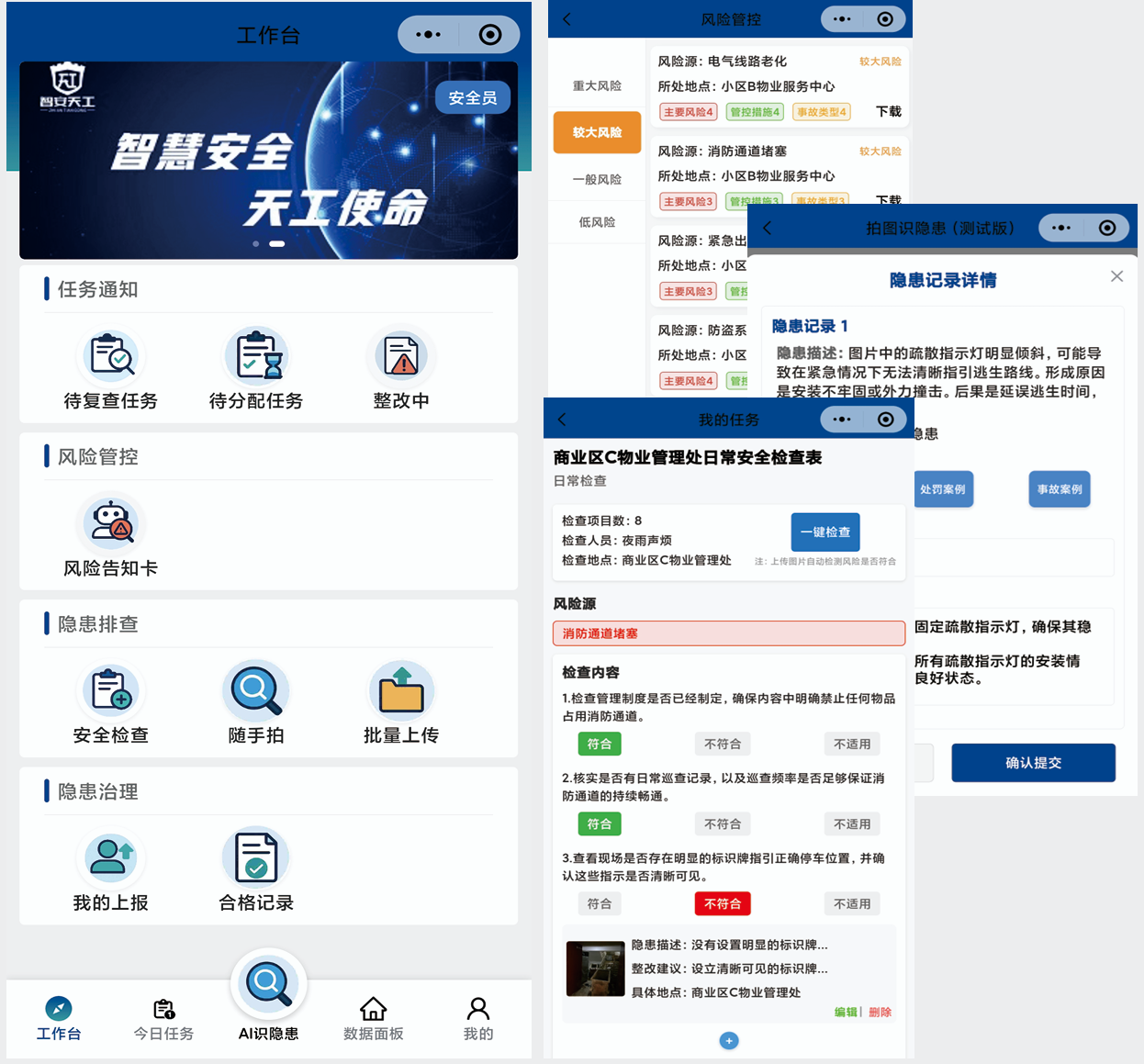The width and height of the screenshot is (1144, 1064).
Task: Go back from 我的任务 page
Action: pyautogui.click(x=563, y=420)
